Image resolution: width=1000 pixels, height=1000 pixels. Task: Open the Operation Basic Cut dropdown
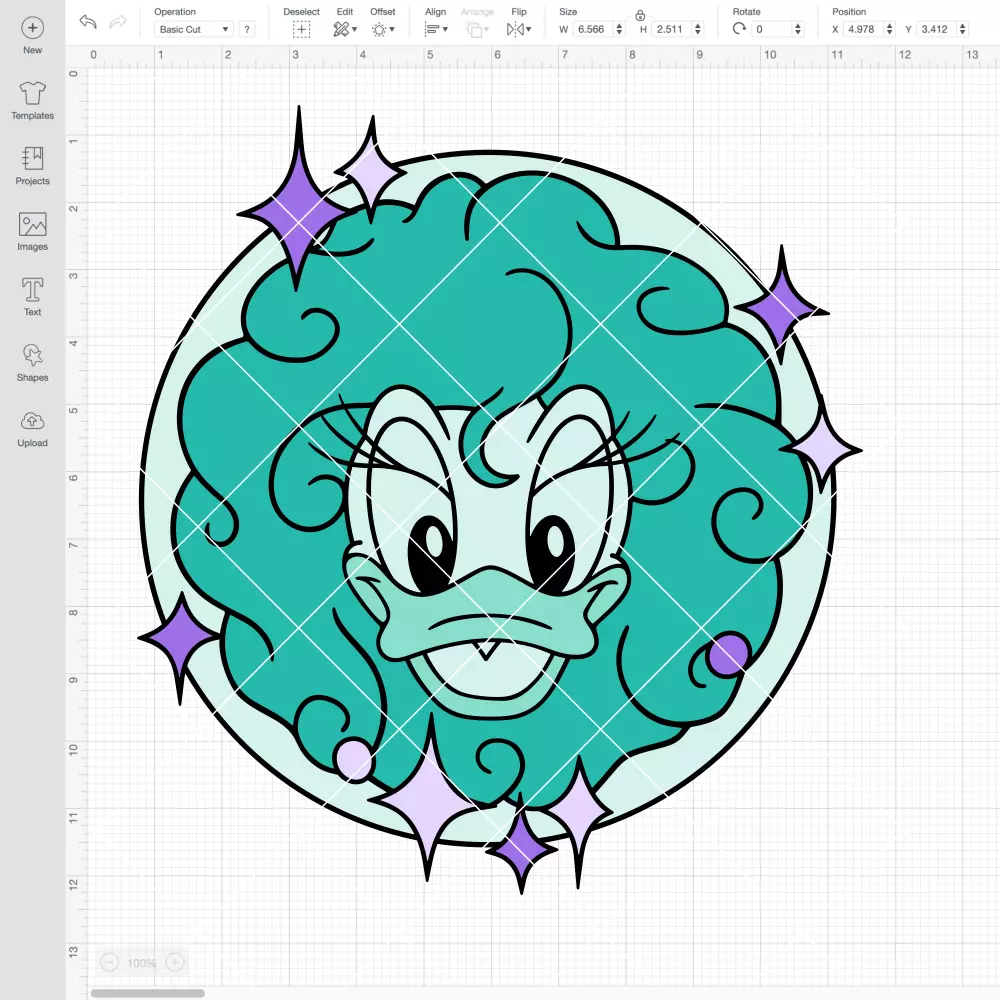tap(194, 29)
